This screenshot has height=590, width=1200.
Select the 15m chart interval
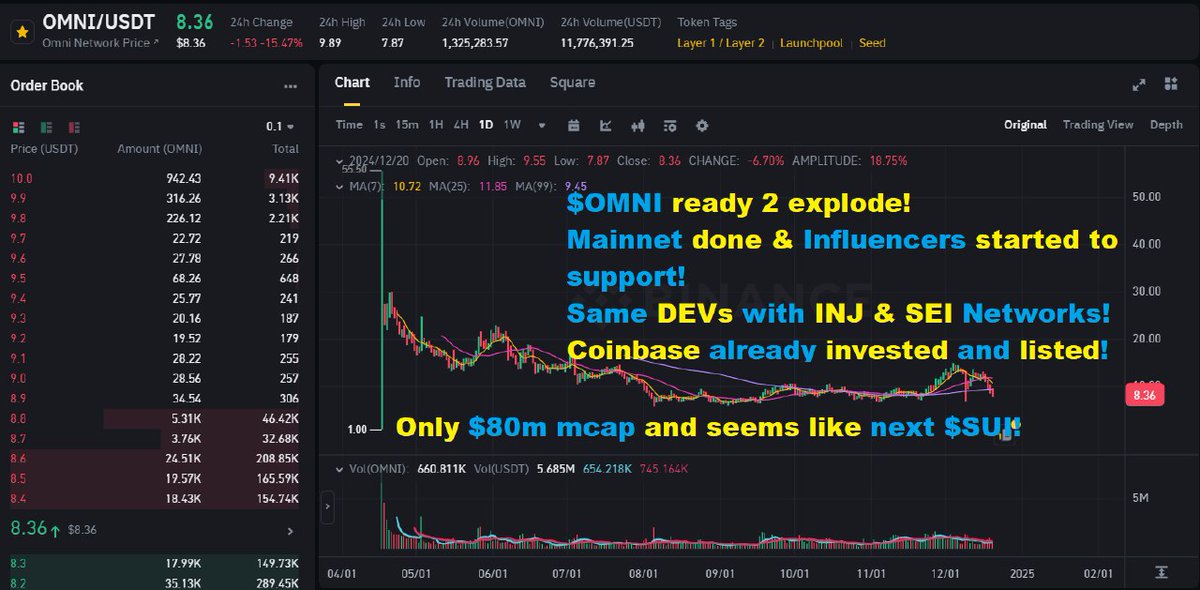click(406, 125)
